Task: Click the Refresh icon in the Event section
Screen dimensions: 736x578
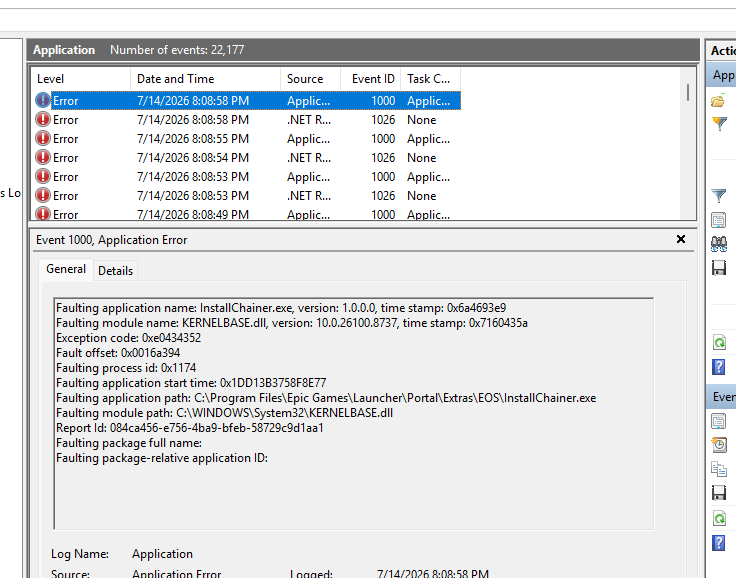Action: click(719, 518)
